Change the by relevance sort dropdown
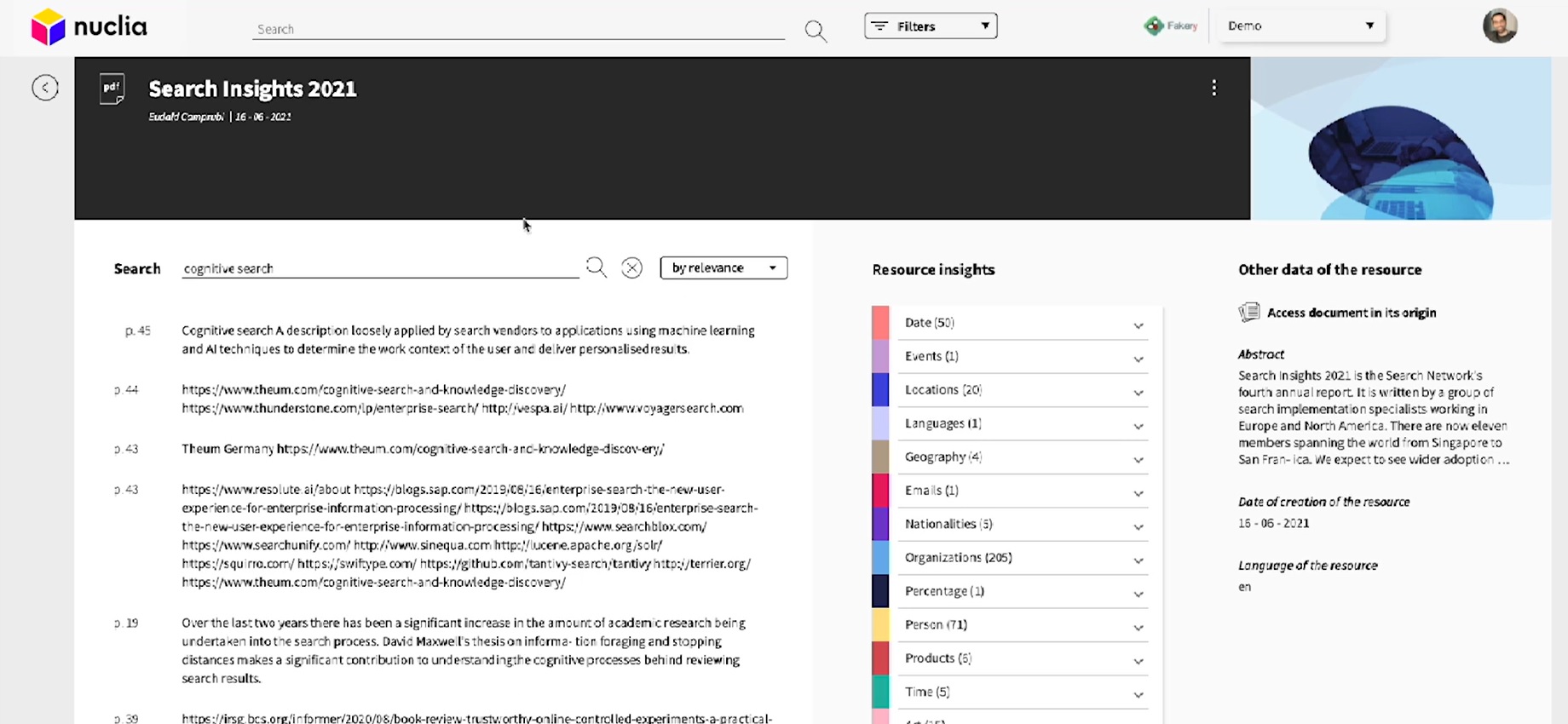Screen dimensions: 1568x724 pyautogui.click(x=723, y=267)
